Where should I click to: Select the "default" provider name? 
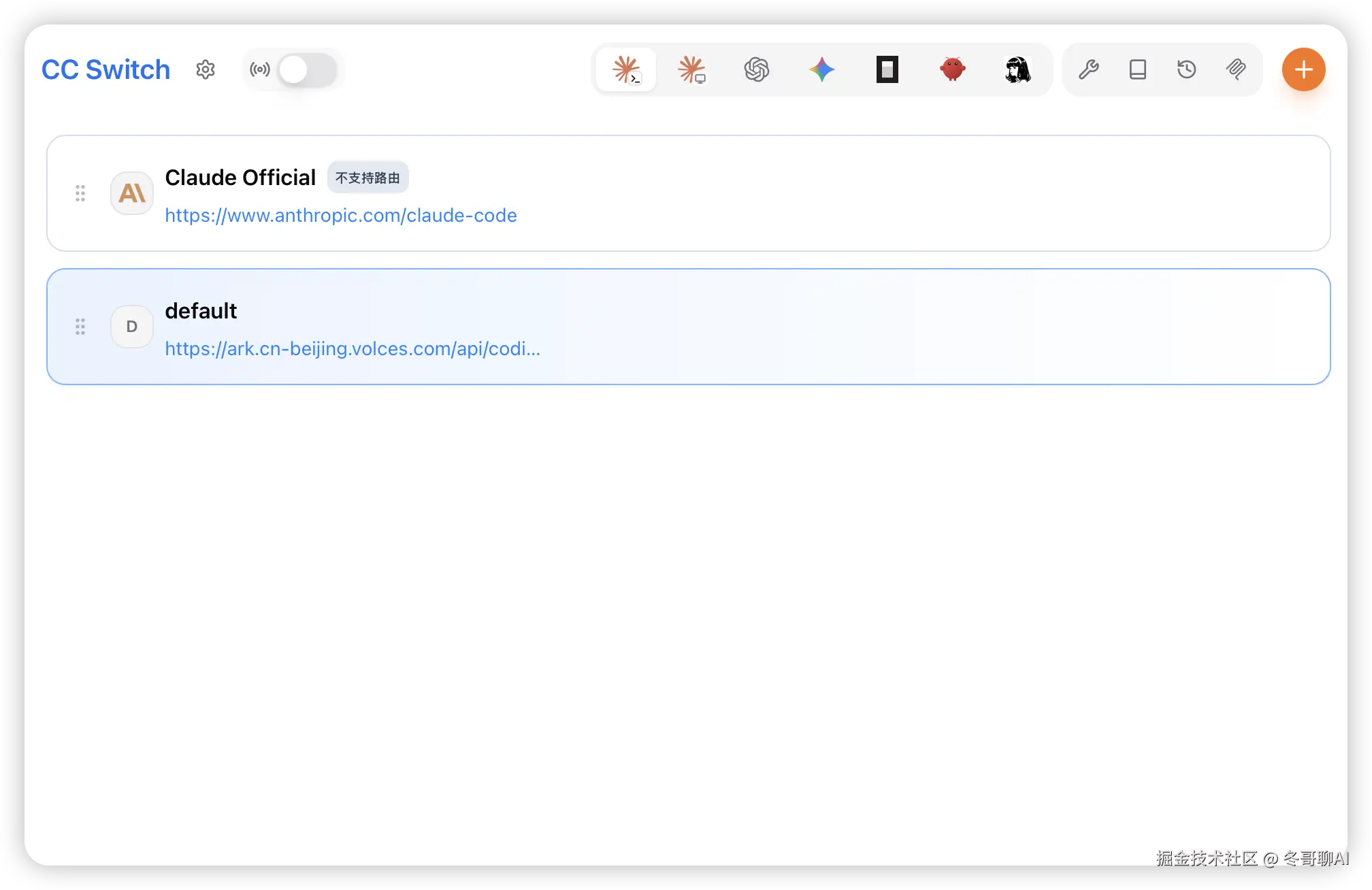click(x=201, y=311)
